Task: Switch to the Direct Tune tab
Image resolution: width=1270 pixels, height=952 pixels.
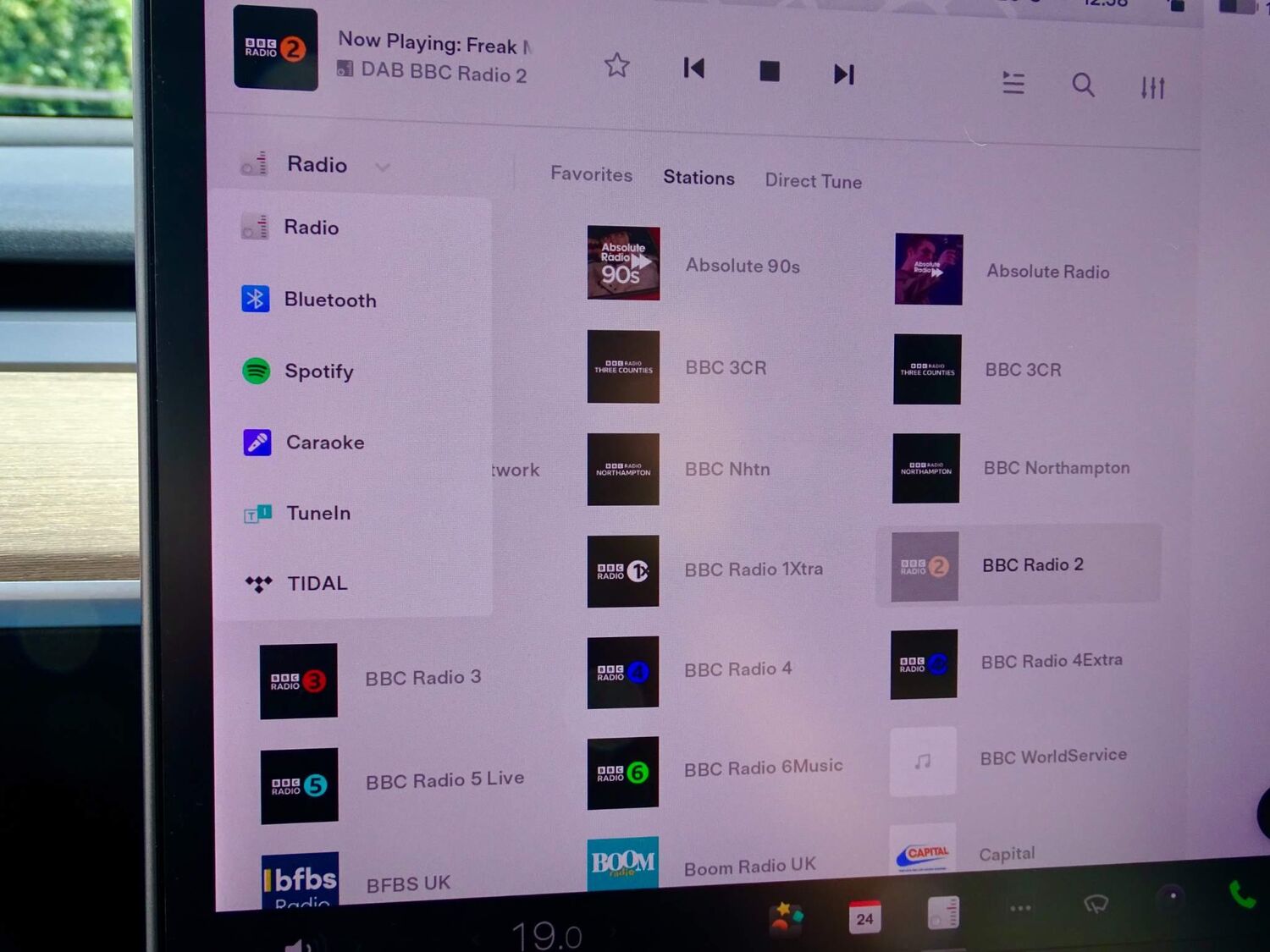Action: 814,181
